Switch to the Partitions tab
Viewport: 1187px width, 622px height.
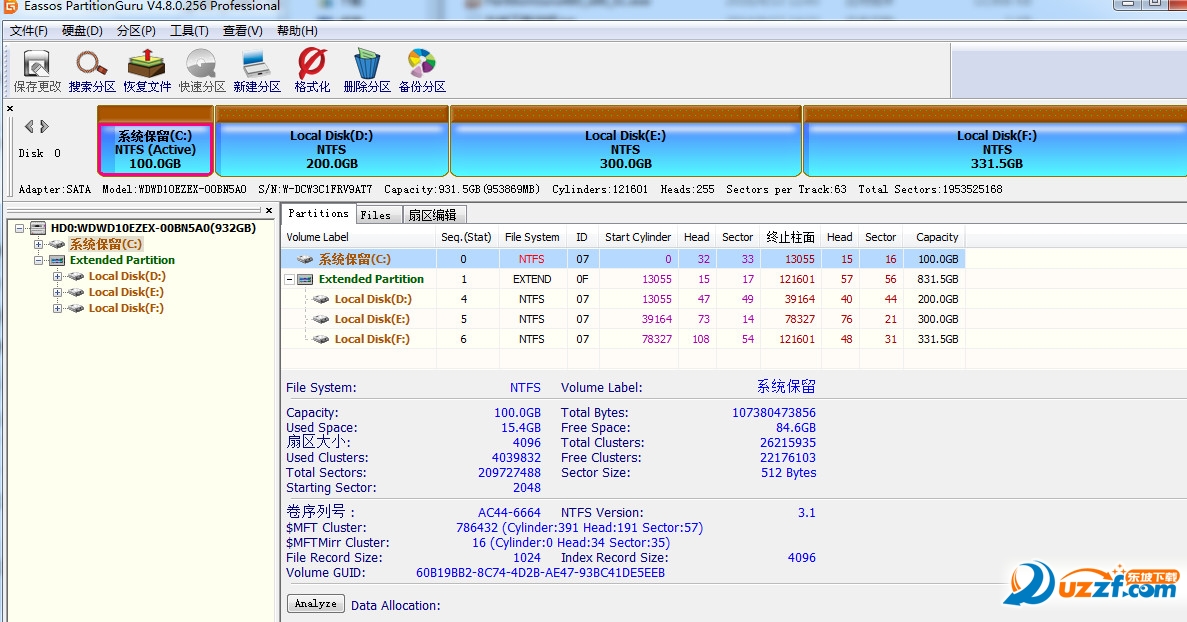[x=318, y=214]
